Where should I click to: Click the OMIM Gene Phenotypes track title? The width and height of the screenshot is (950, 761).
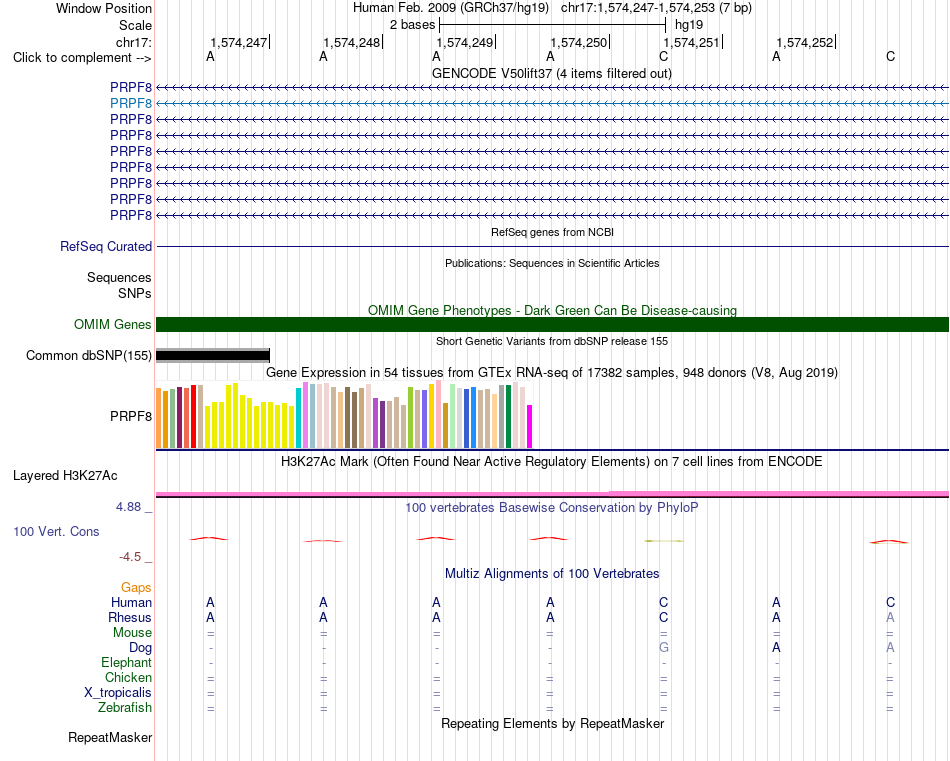[552, 310]
